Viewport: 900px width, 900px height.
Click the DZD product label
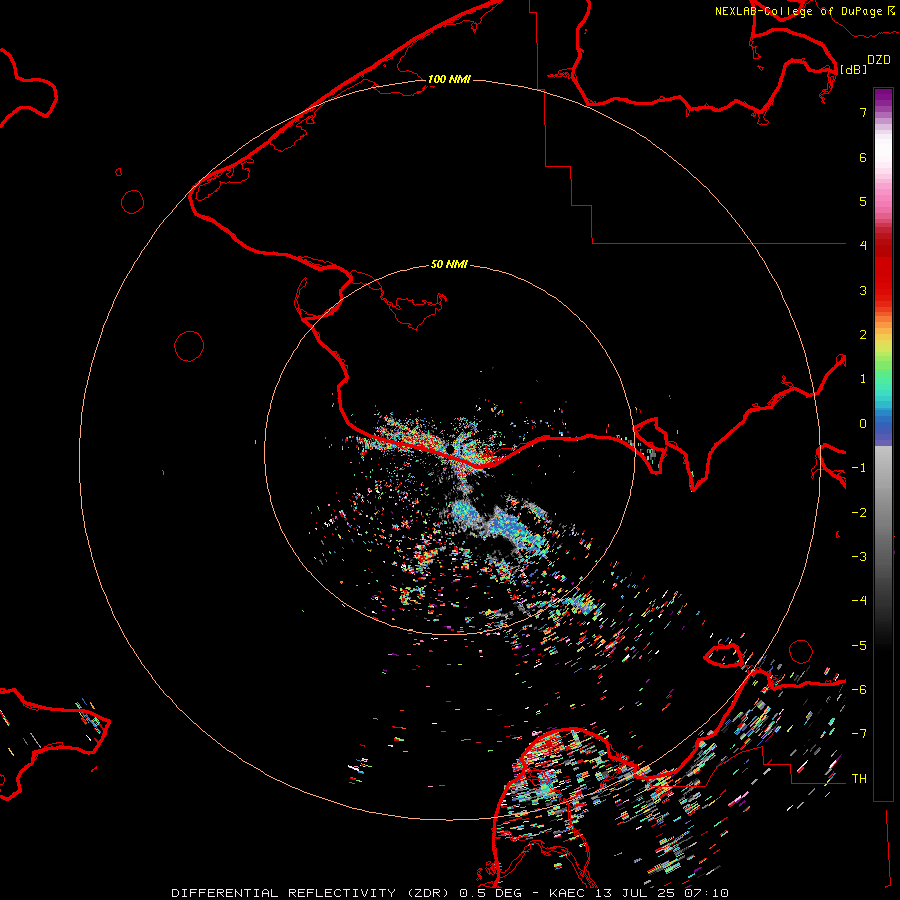[879, 60]
